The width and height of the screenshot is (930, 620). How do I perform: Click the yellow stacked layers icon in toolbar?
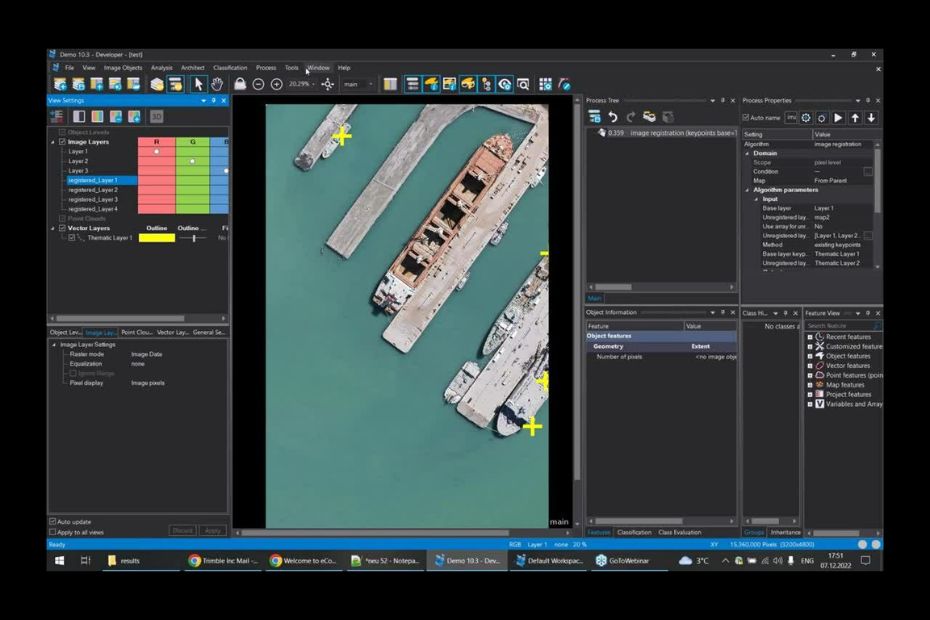157,84
